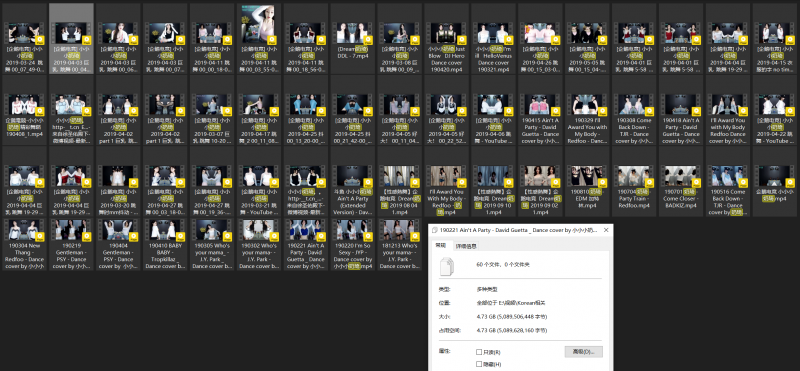Select the 常规 general tab
Image resolution: width=800 pixels, height=371 pixels.
pos(440,245)
